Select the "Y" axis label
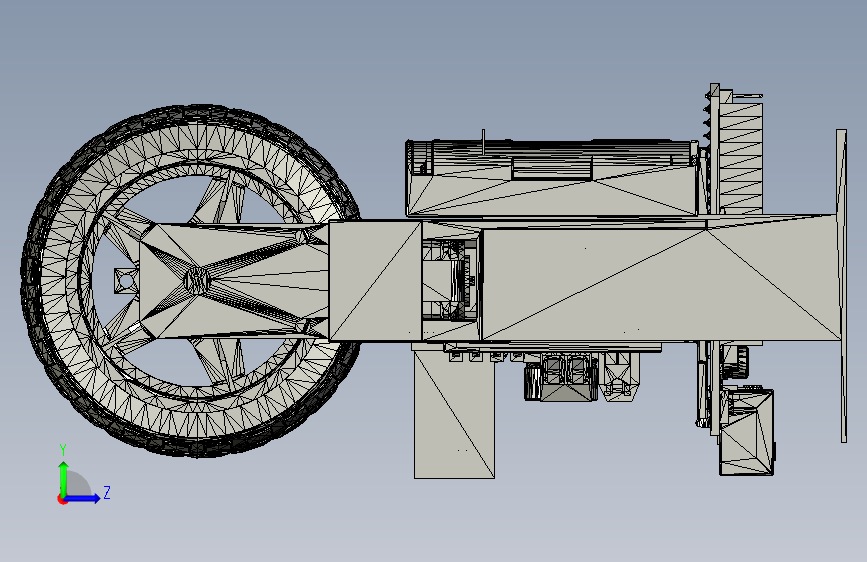This screenshot has height=562, width=867. coord(63,449)
